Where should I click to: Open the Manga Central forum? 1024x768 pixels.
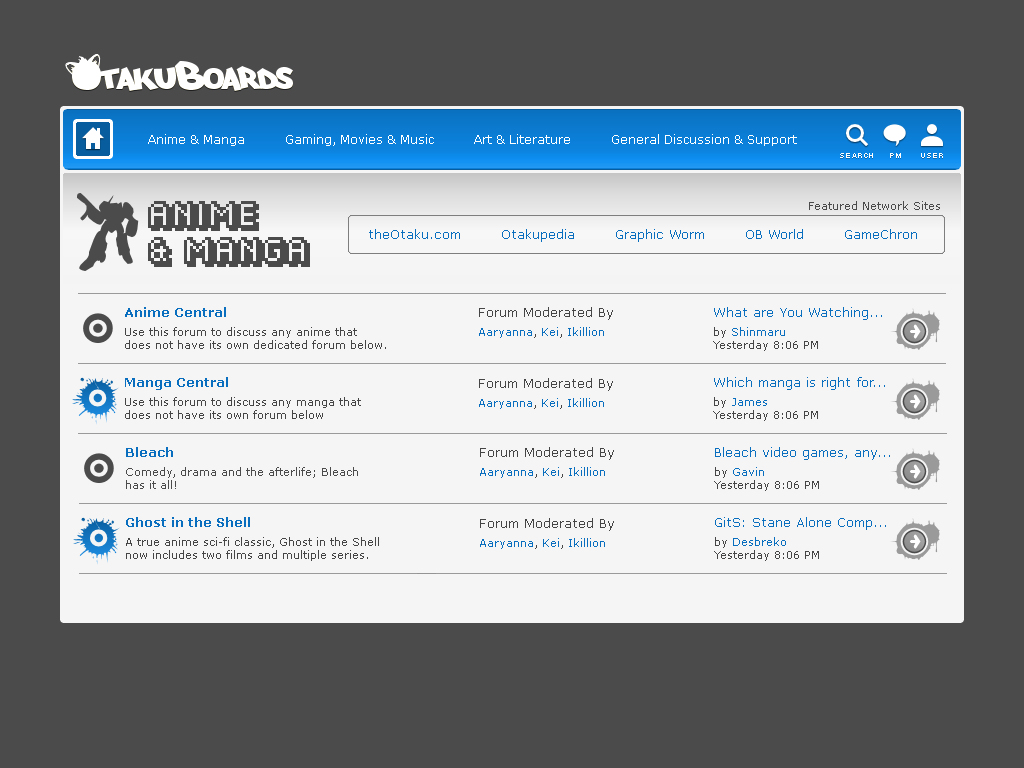click(176, 382)
